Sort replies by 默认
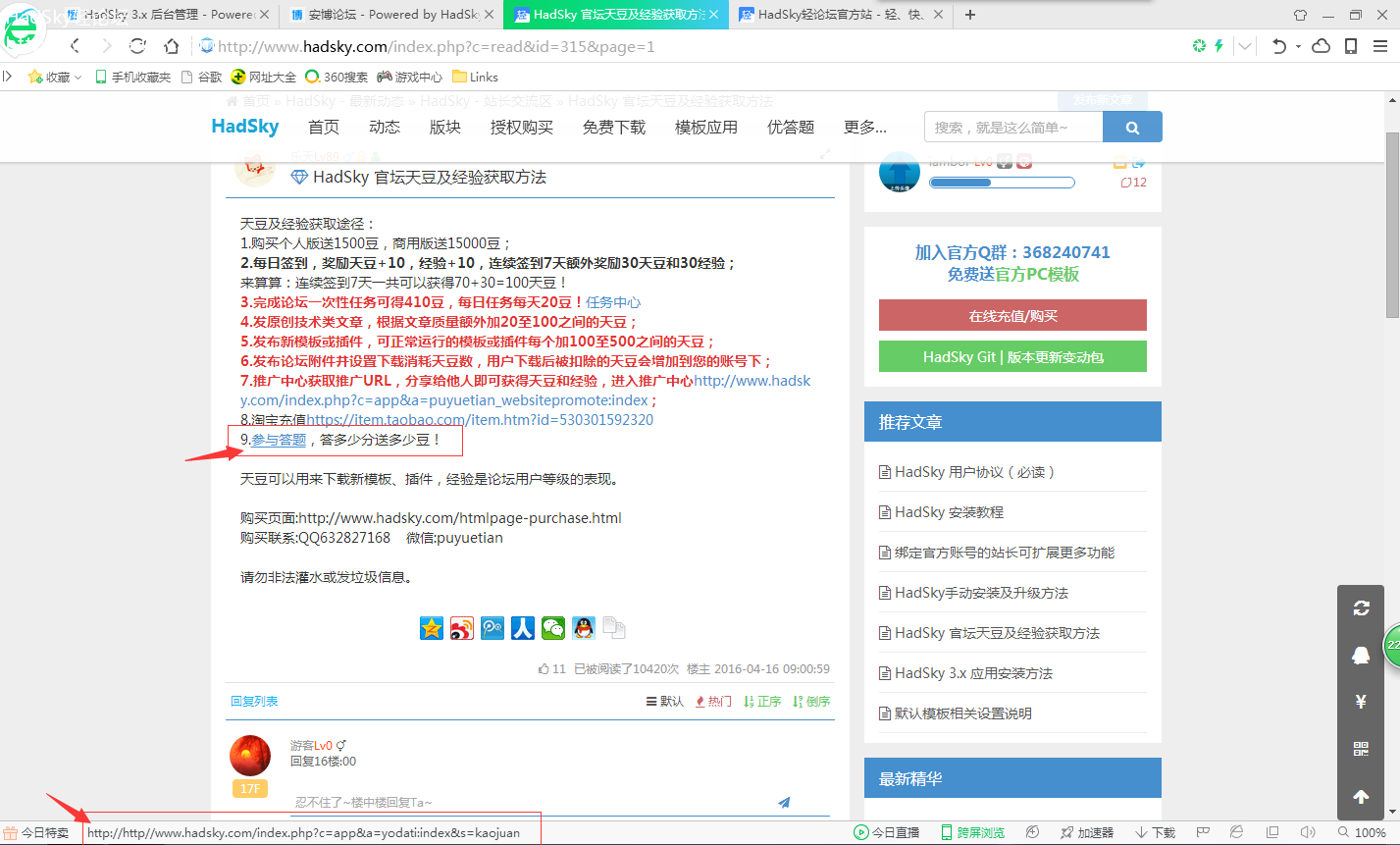This screenshot has height=845, width=1400. coord(665,701)
